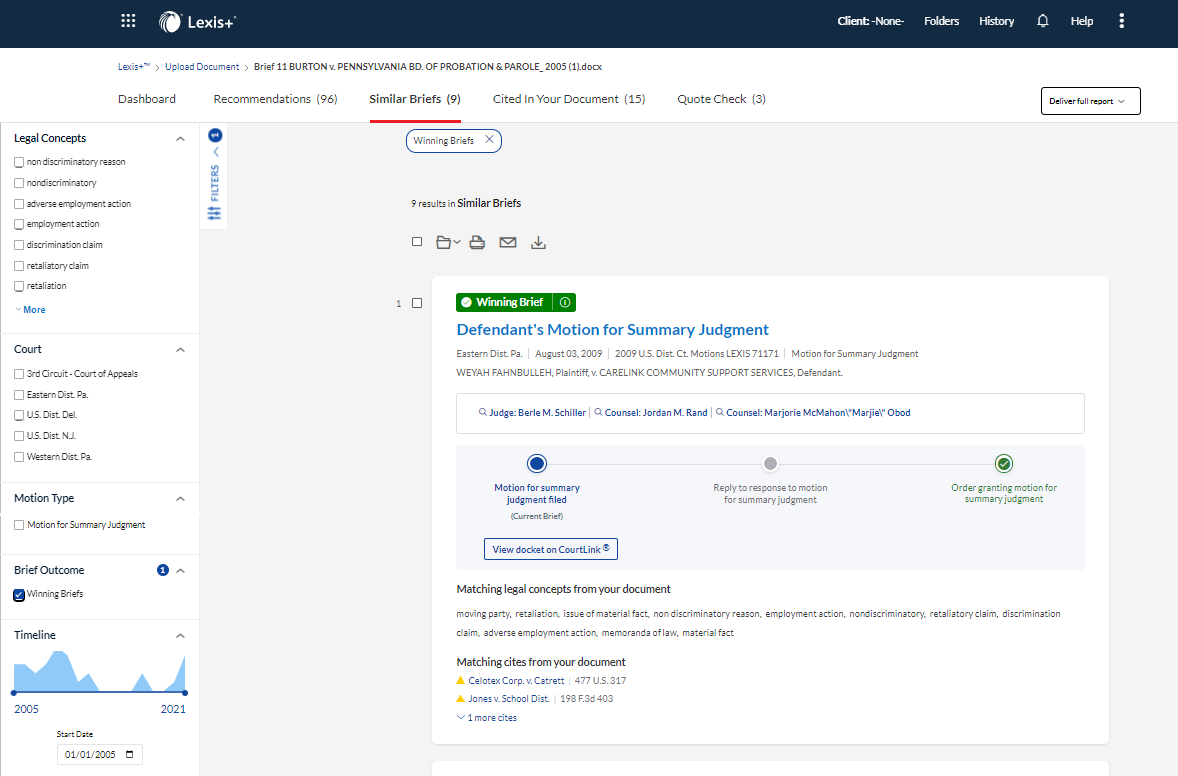Click the download icon in results toolbar

pyautogui.click(x=538, y=242)
